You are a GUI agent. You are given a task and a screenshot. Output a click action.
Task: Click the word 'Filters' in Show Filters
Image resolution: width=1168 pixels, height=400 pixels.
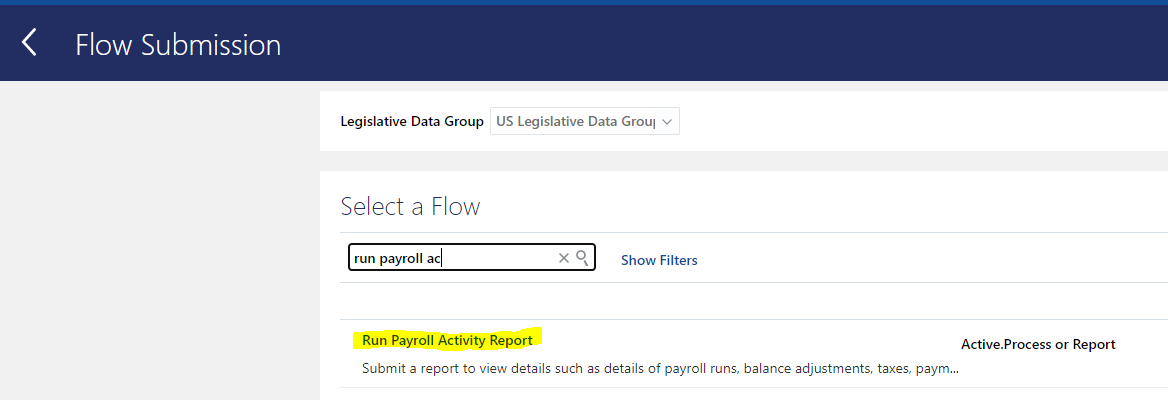click(676, 260)
